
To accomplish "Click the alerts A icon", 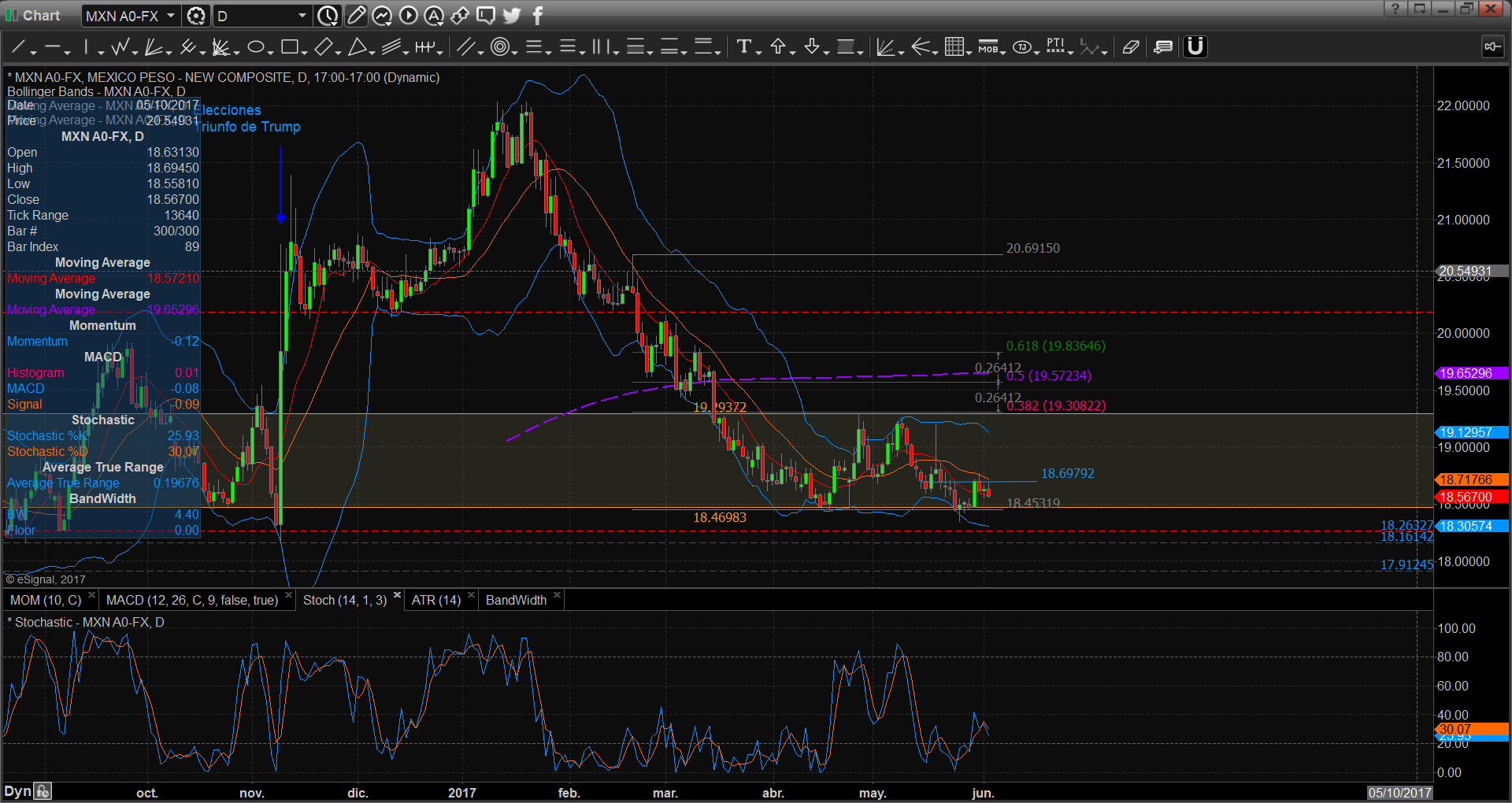I will [x=434, y=16].
